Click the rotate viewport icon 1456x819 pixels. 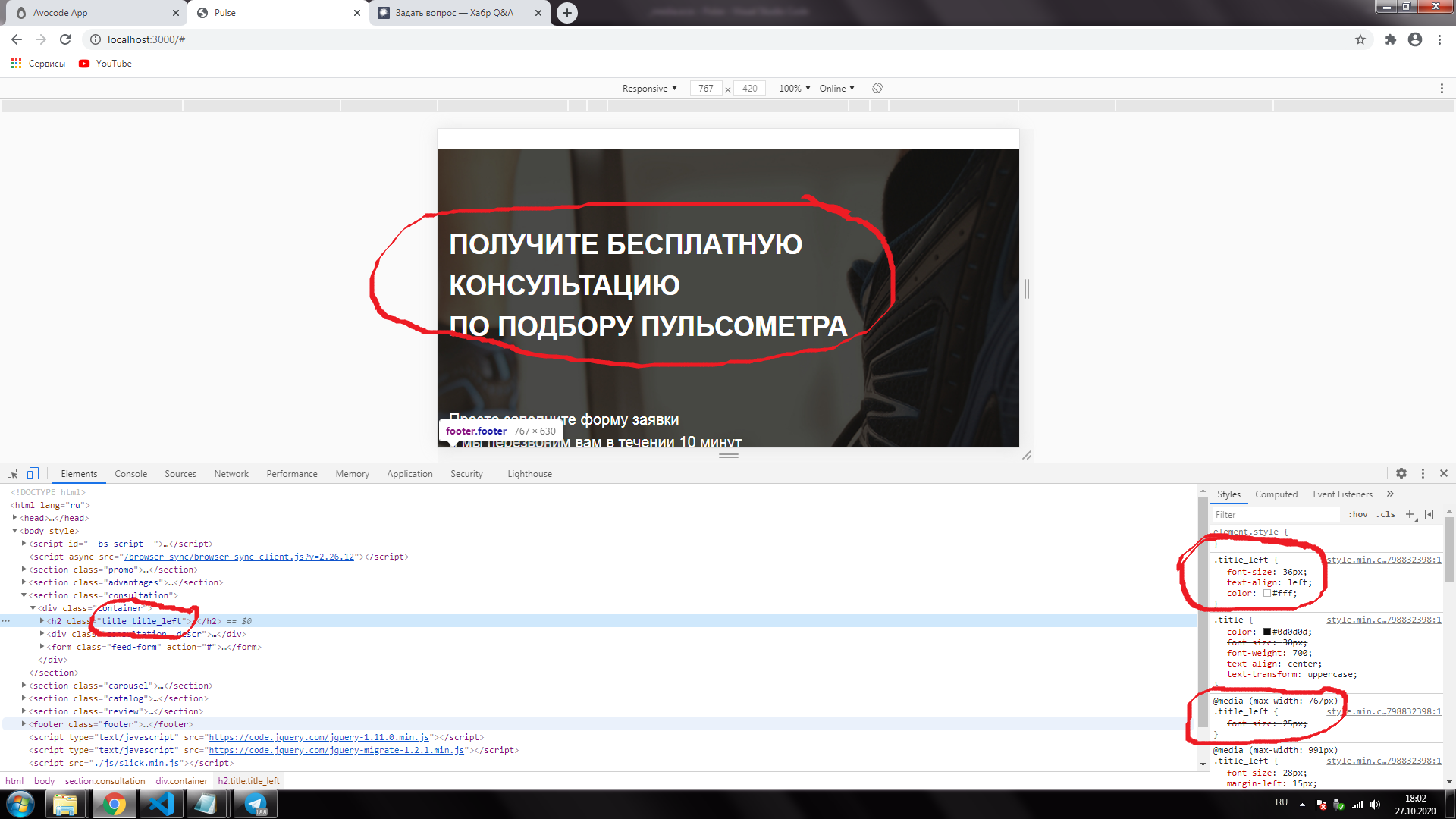[x=877, y=88]
